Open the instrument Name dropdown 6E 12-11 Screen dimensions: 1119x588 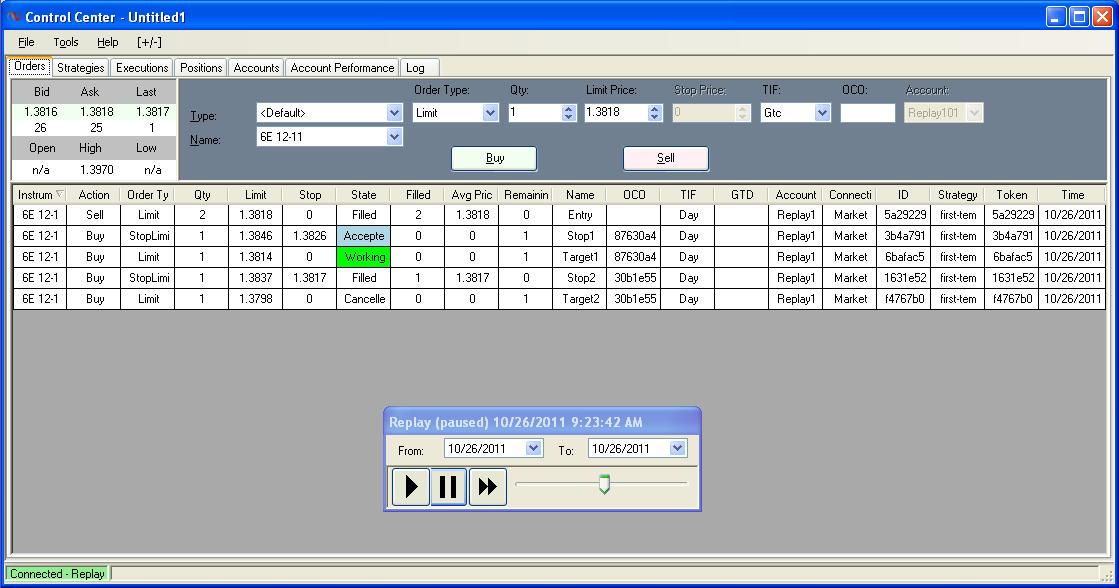394,137
